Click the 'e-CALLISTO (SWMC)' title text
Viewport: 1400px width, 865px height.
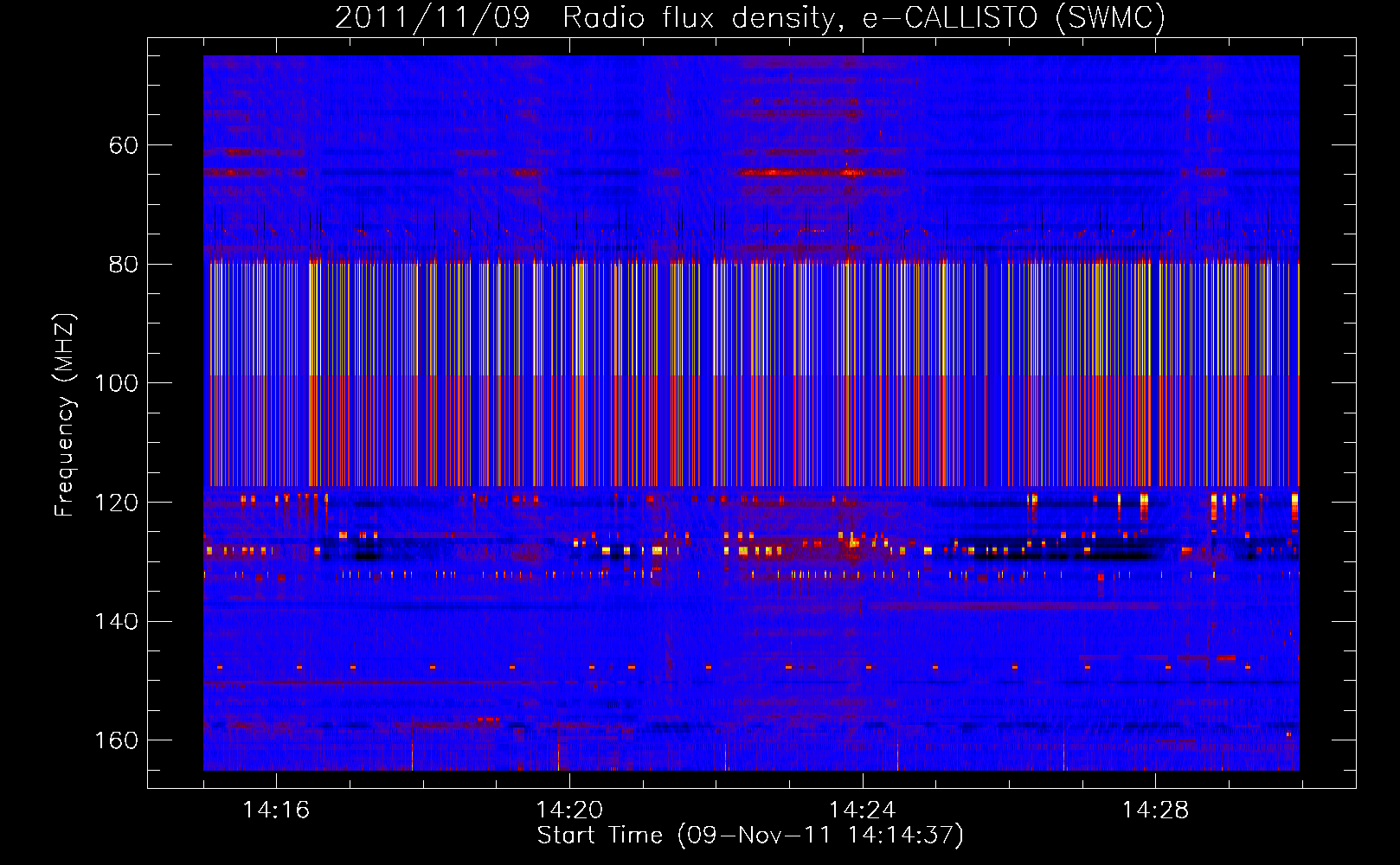[1014, 18]
